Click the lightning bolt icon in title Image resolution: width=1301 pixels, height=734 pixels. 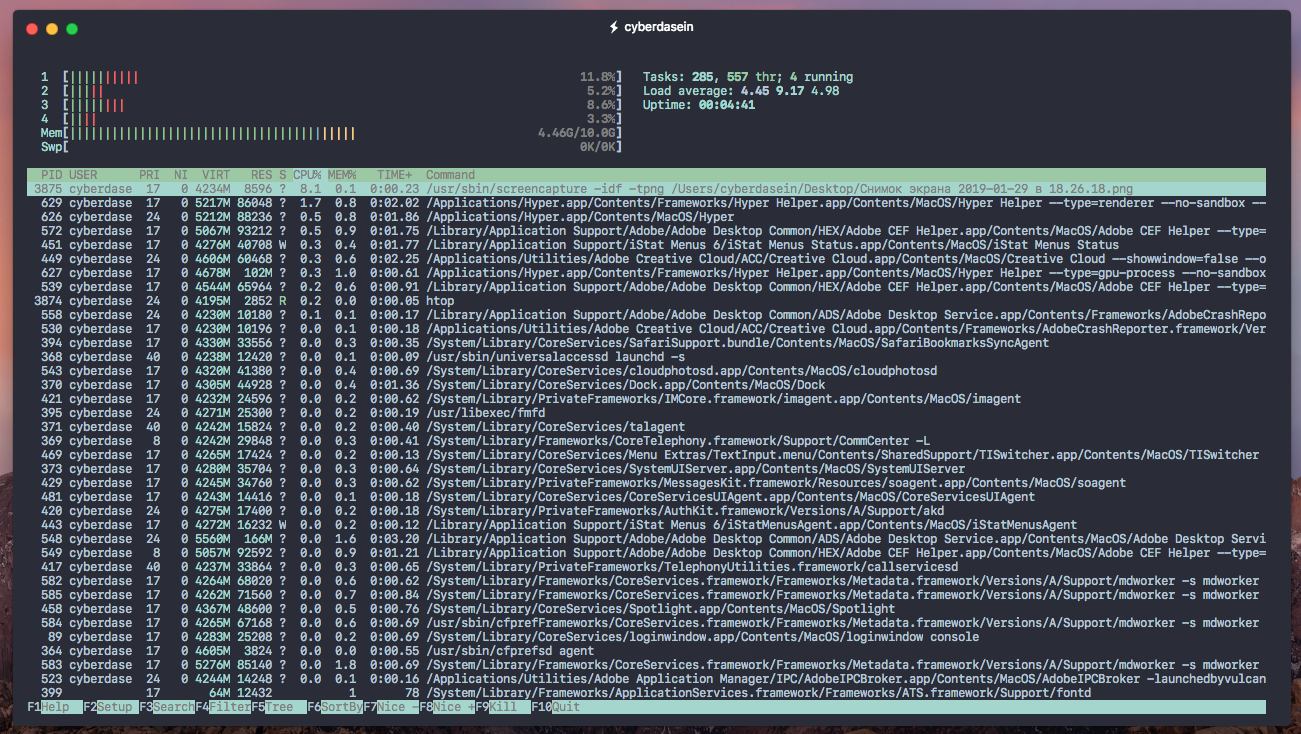coord(614,28)
